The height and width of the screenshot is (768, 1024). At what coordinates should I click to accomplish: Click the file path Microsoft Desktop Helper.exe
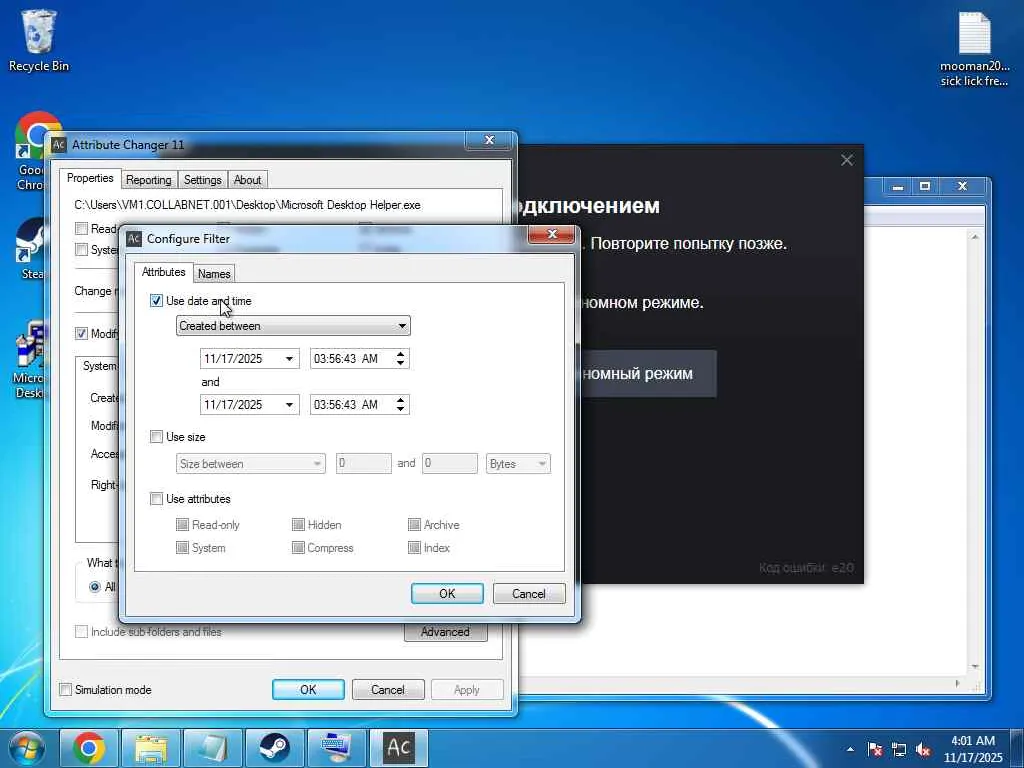(248, 205)
